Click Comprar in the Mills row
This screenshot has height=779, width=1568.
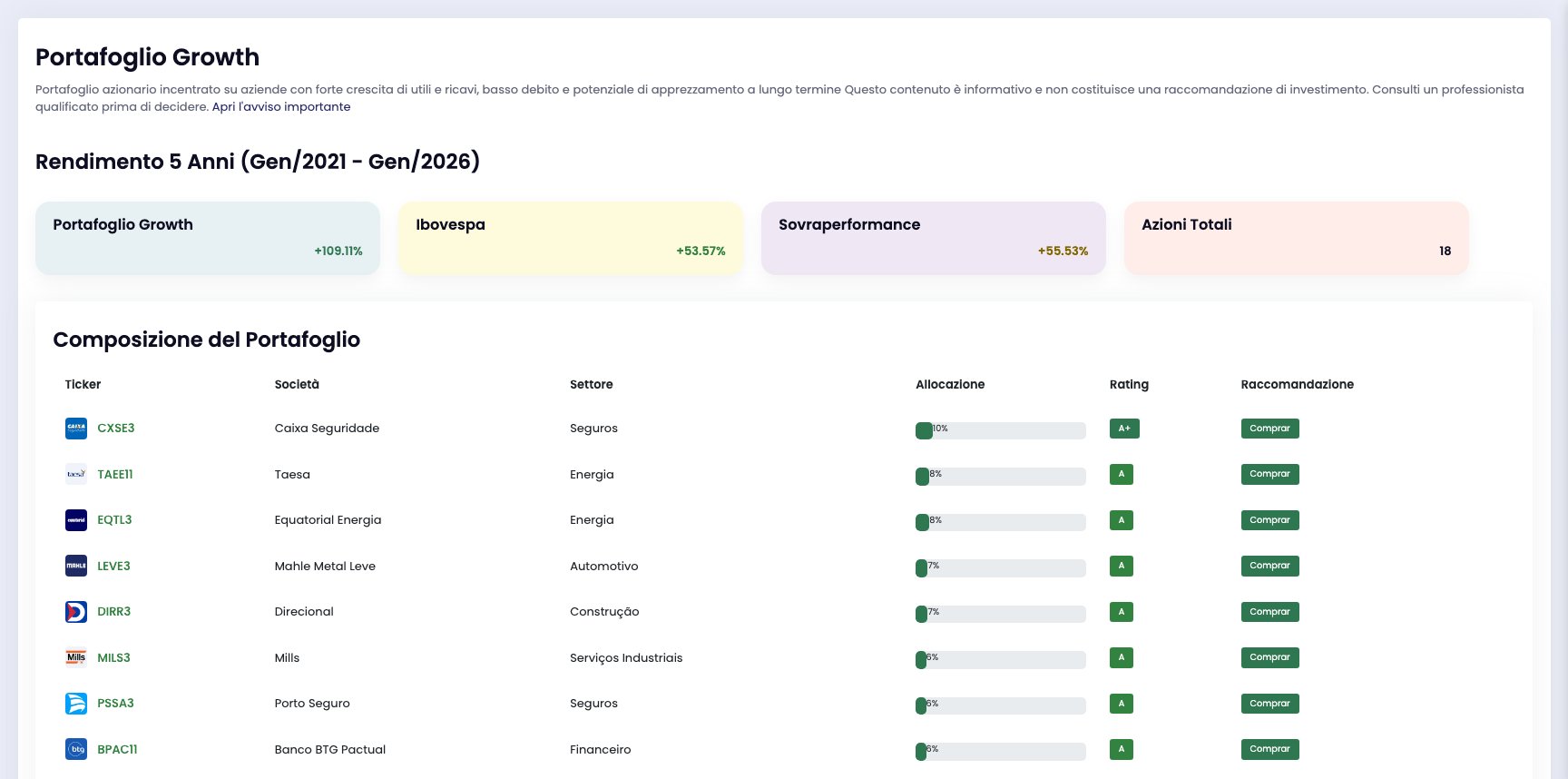[1269, 657]
